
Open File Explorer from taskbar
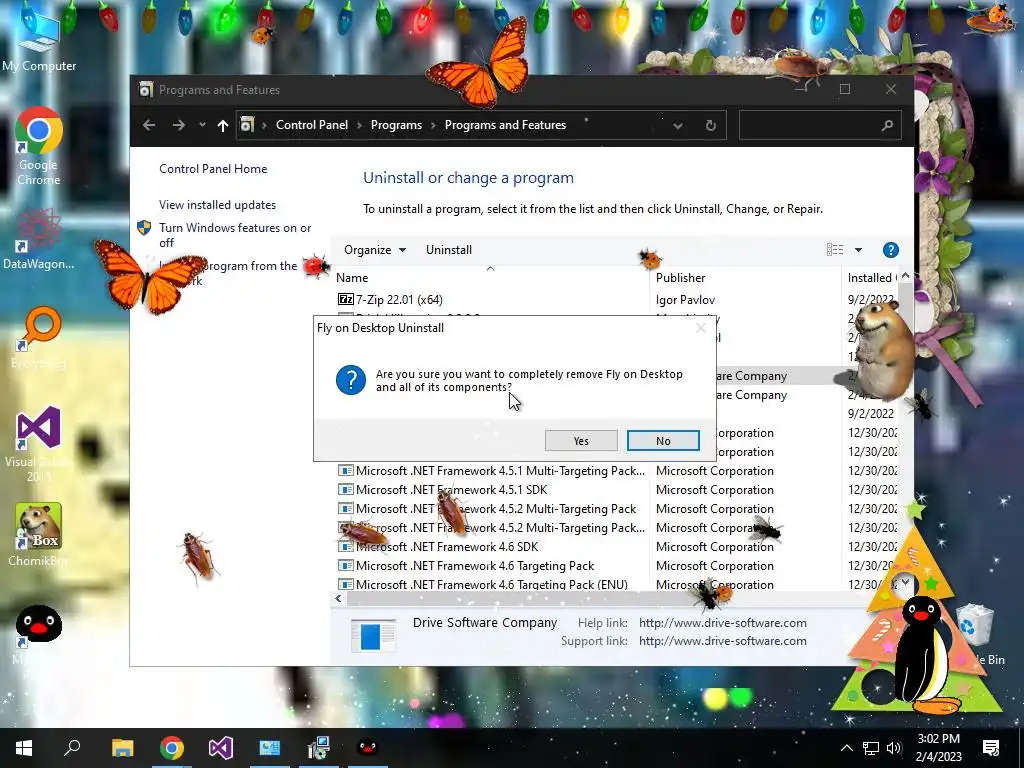122,748
